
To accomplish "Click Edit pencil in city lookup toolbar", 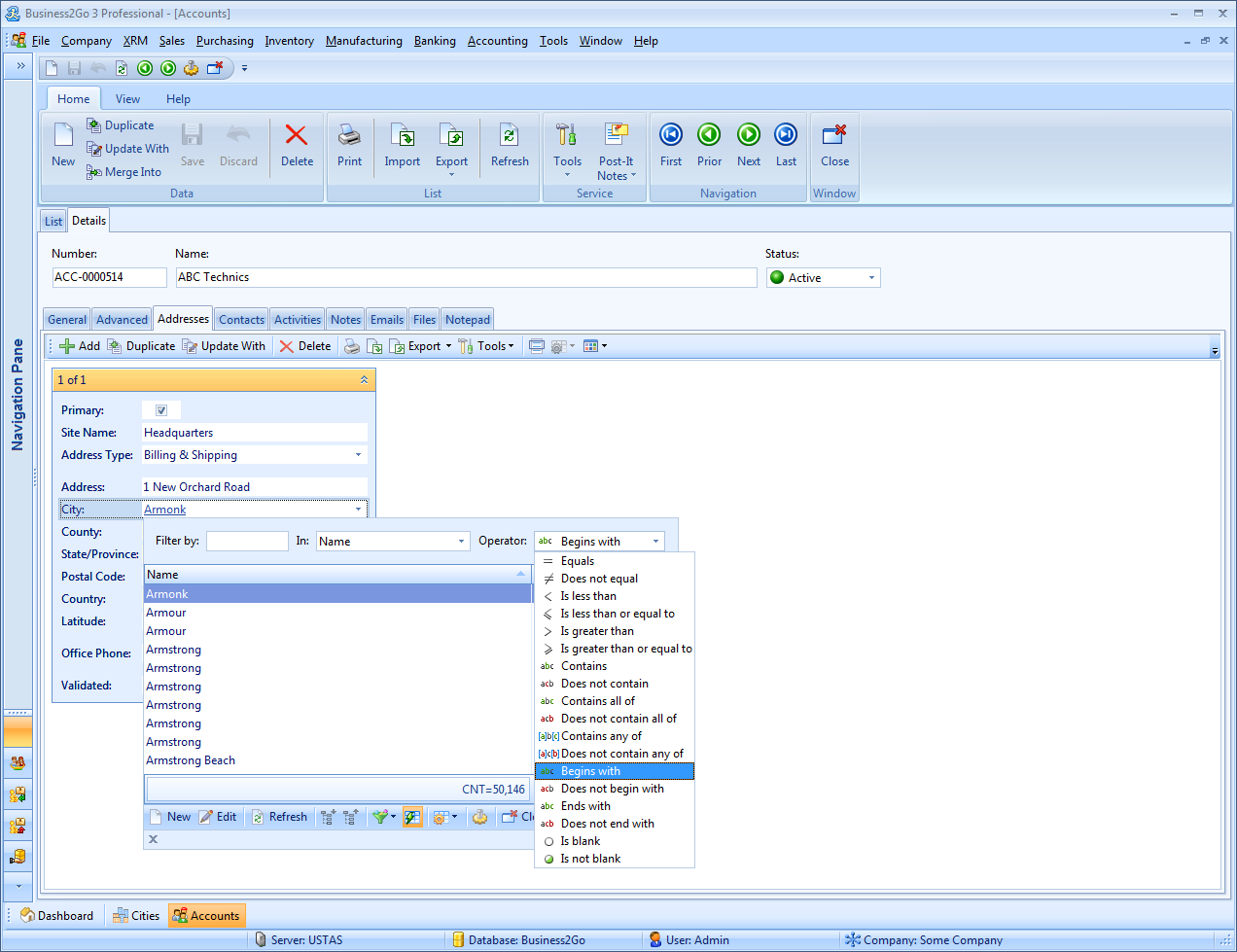I will (219, 817).
